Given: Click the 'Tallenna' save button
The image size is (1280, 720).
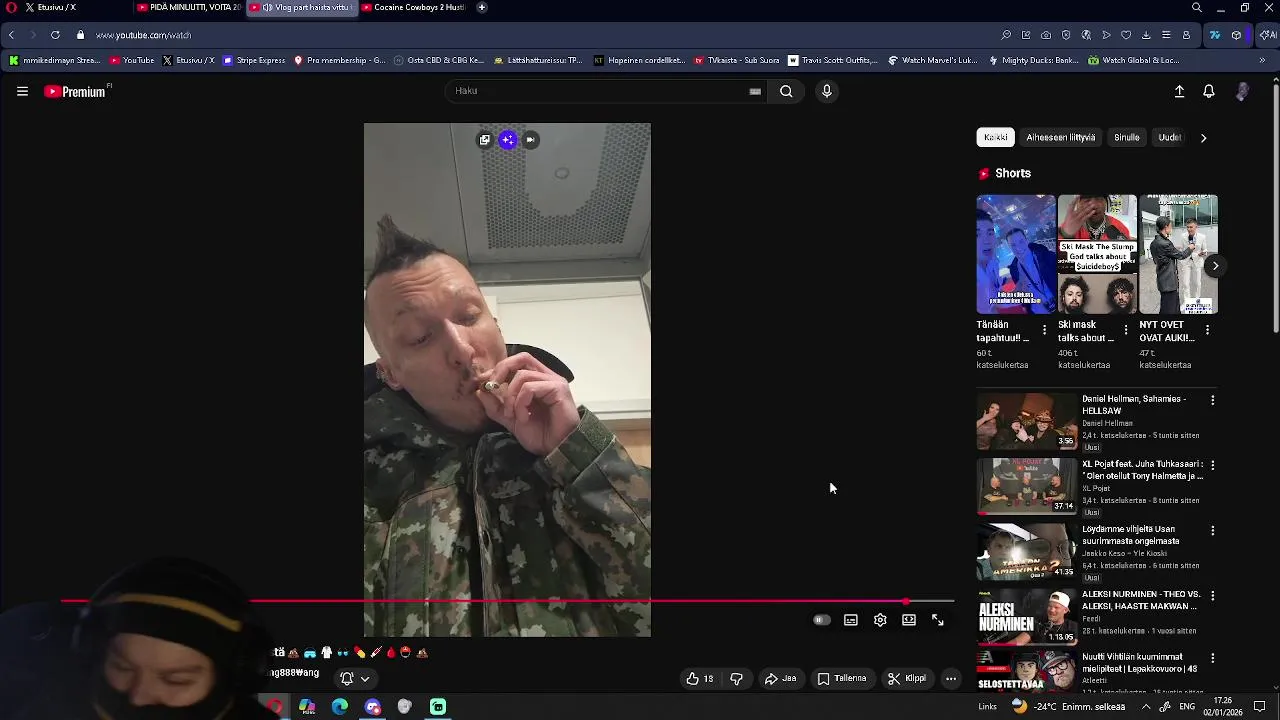Looking at the screenshot, I should pyautogui.click(x=842, y=678).
